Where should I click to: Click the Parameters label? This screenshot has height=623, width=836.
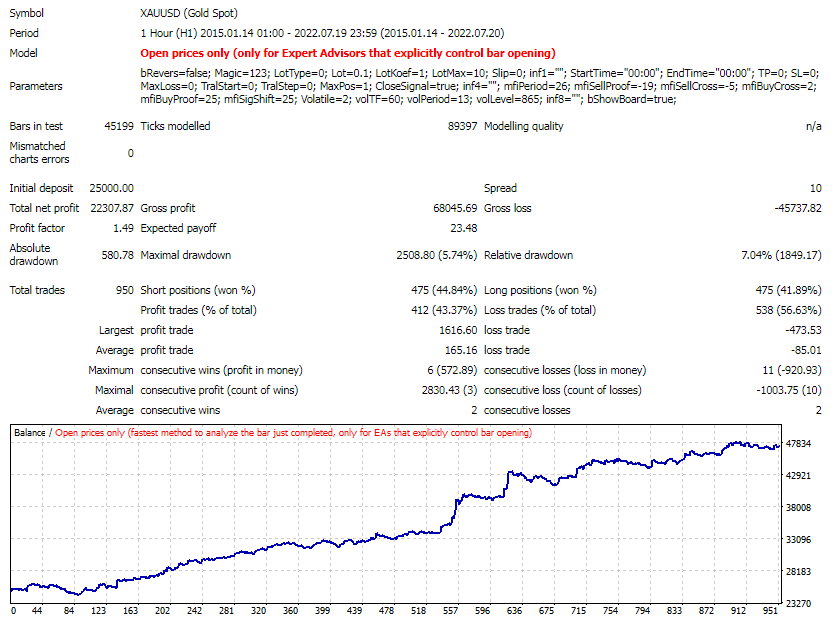tap(36, 86)
